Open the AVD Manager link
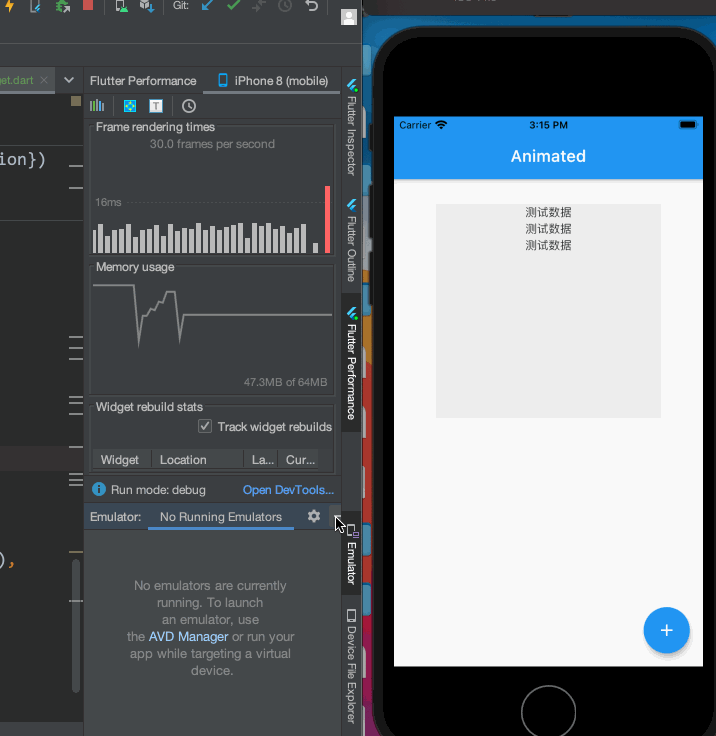The width and height of the screenshot is (716, 736). (x=188, y=636)
